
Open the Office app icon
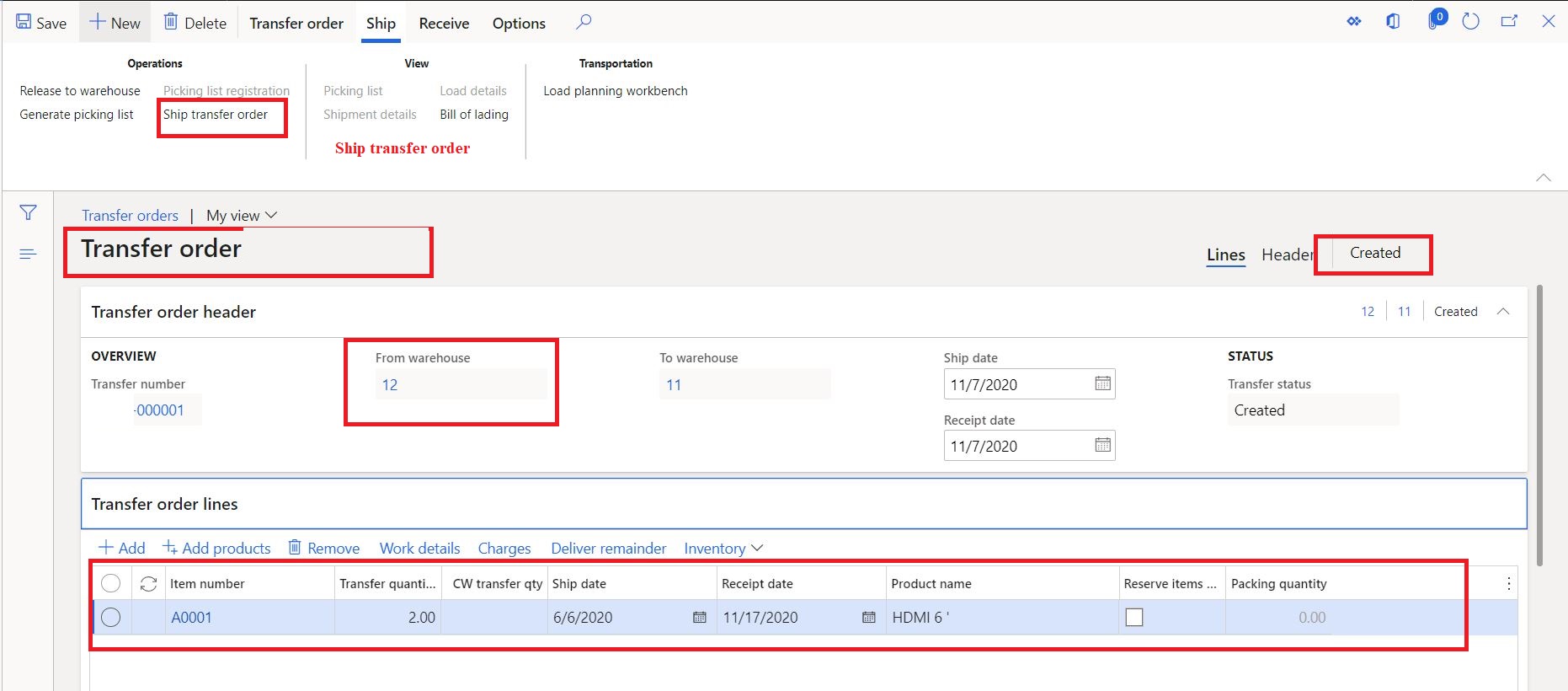[1393, 21]
